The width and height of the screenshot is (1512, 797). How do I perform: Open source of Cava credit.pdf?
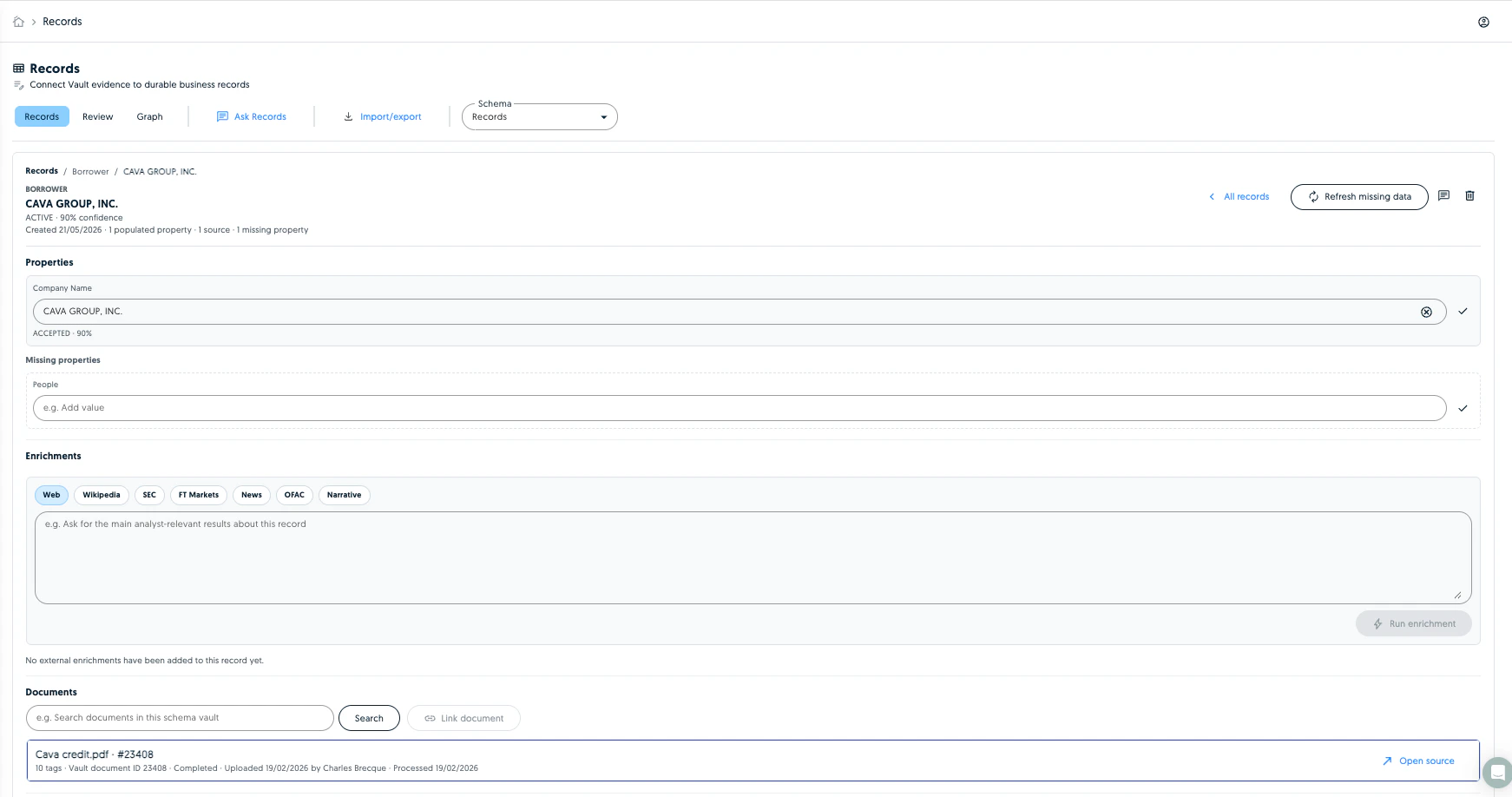(1418, 761)
